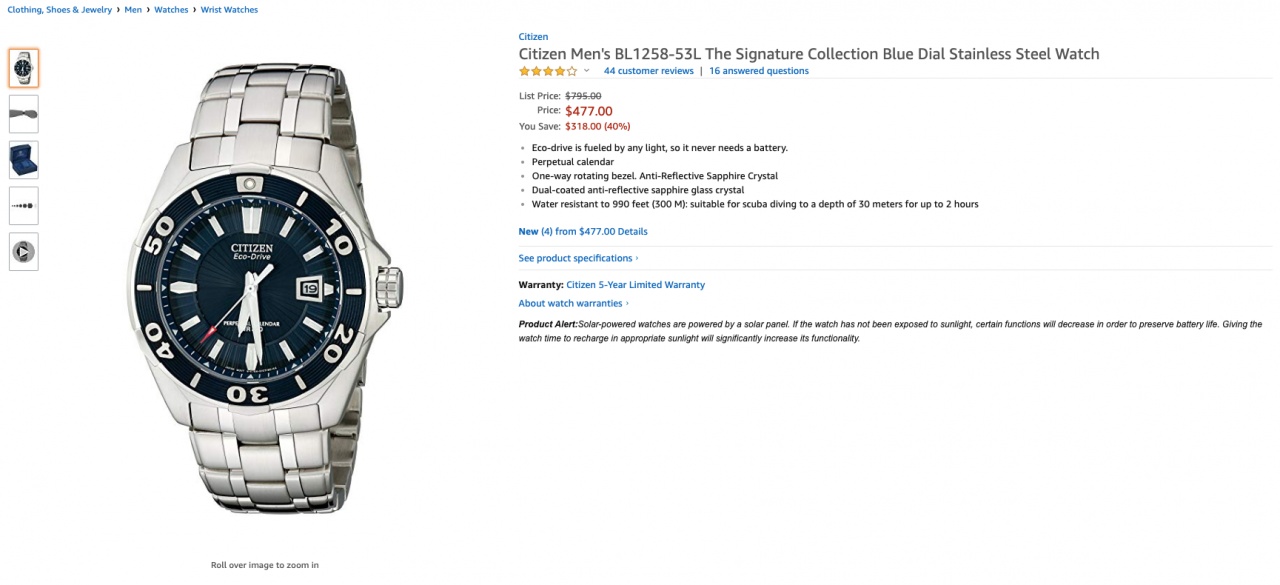Expand About watch warranties
Screen dimensions: 1280x585
573,303
